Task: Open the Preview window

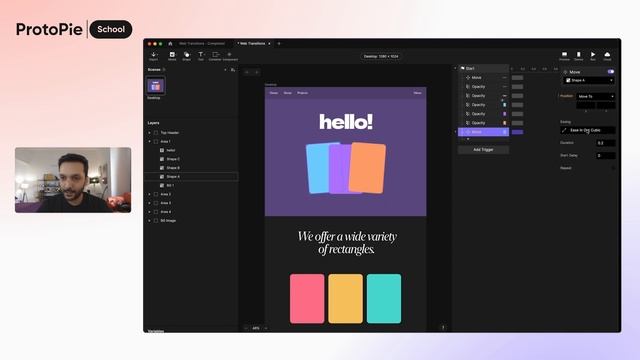Action: 564,56
